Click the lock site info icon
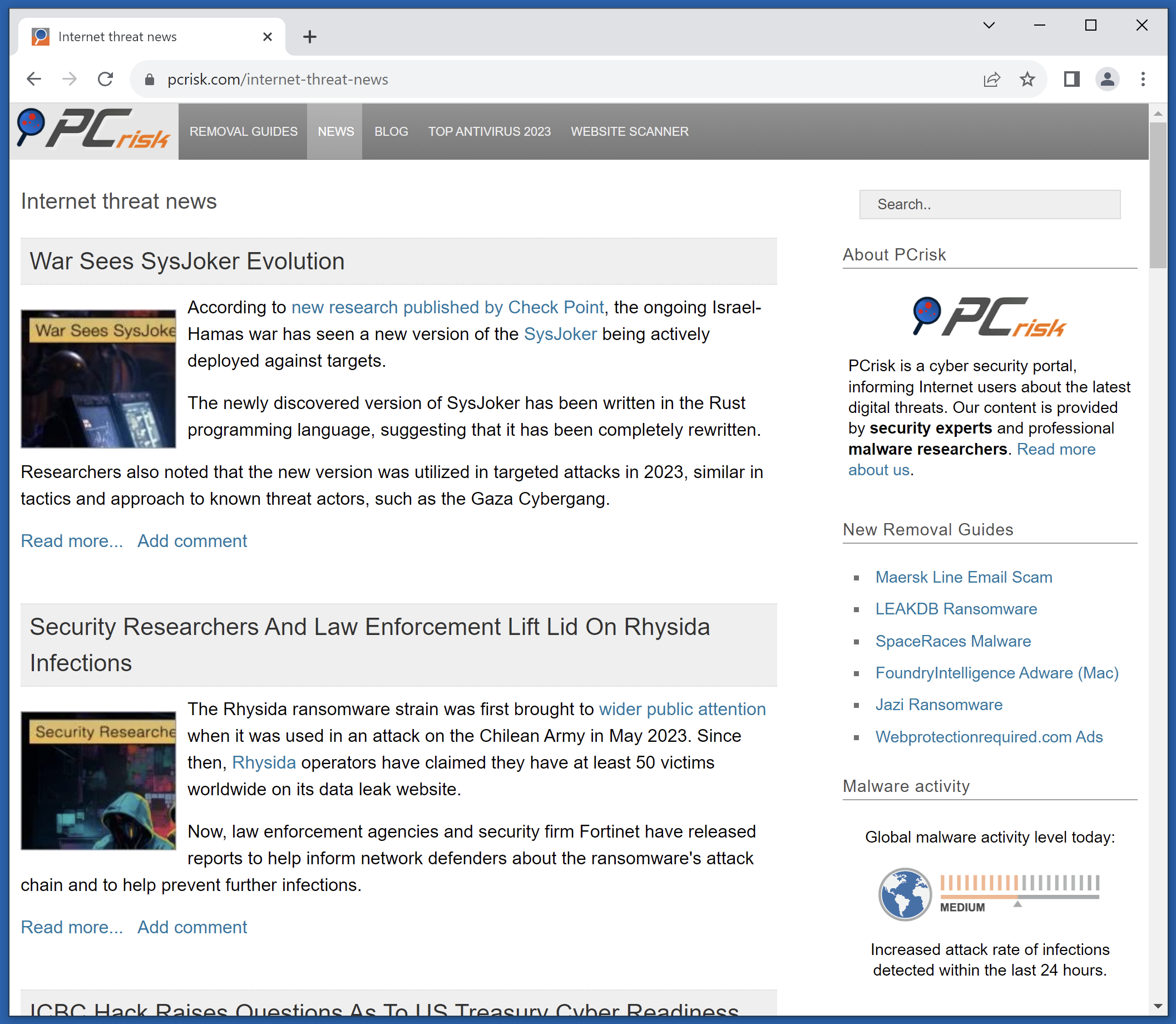1176x1024 pixels. click(x=150, y=80)
